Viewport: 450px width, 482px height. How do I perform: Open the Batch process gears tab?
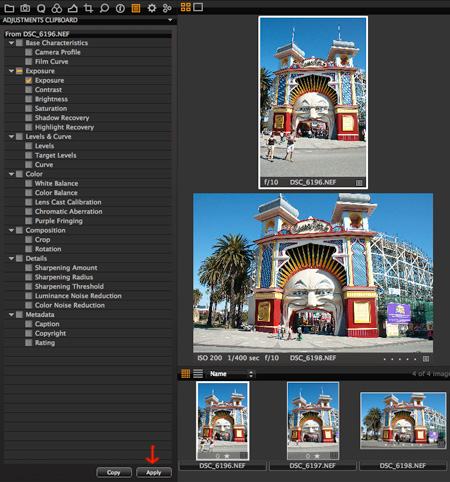coord(167,8)
